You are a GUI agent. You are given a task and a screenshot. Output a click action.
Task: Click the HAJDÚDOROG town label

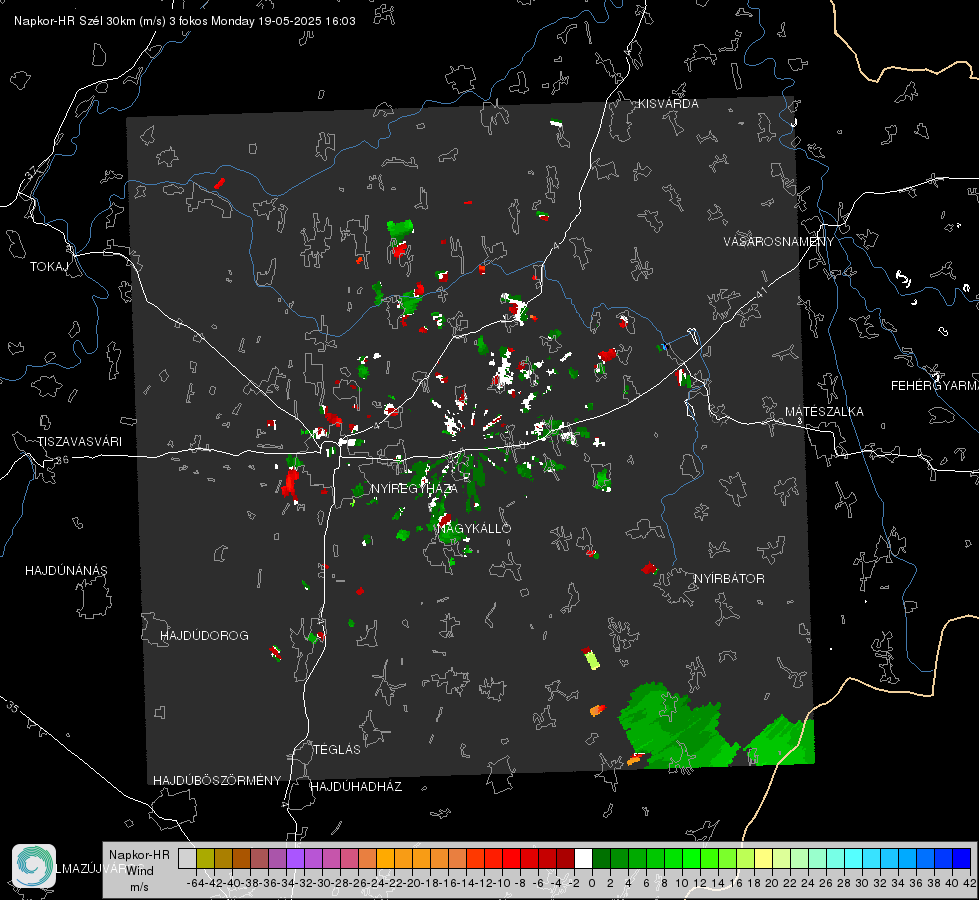pos(204,636)
